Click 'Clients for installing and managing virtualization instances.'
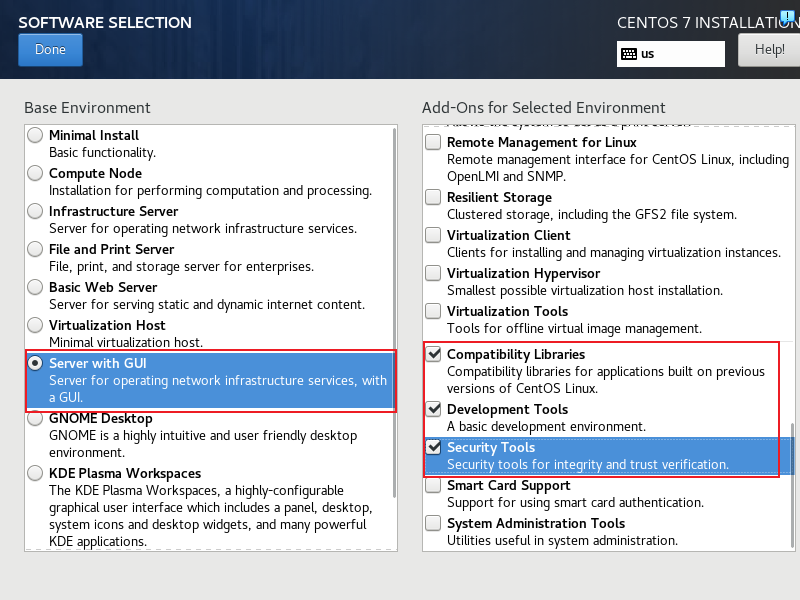This screenshot has width=800, height=600. pos(614,253)
